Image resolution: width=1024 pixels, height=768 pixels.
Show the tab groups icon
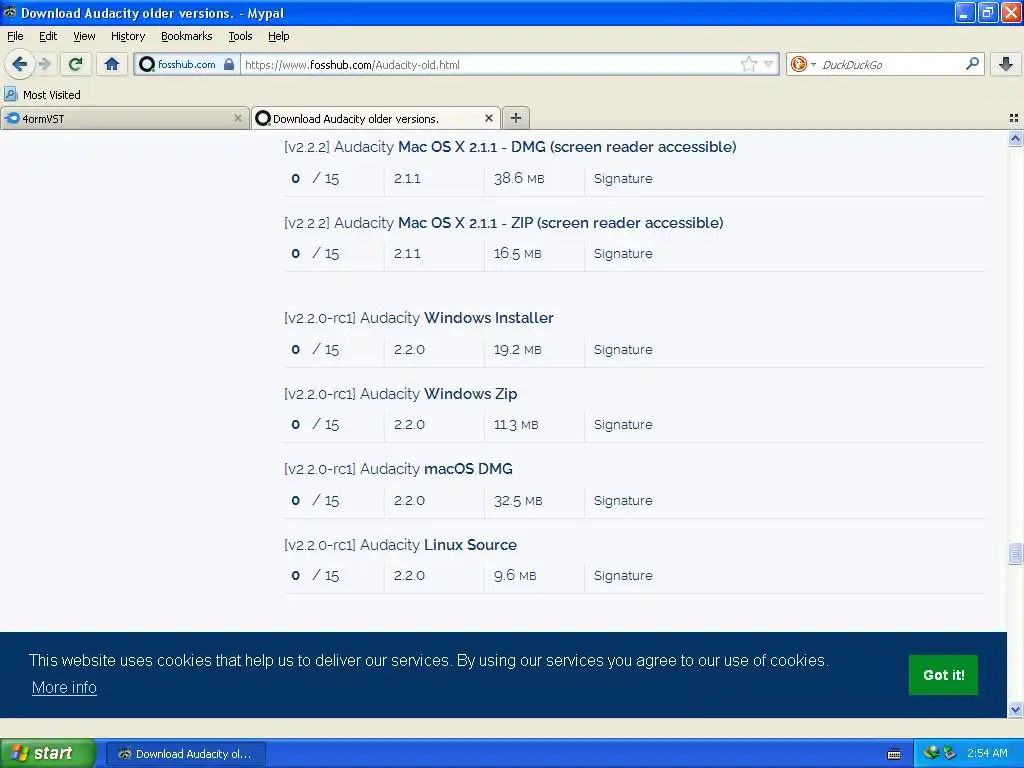1014,118
